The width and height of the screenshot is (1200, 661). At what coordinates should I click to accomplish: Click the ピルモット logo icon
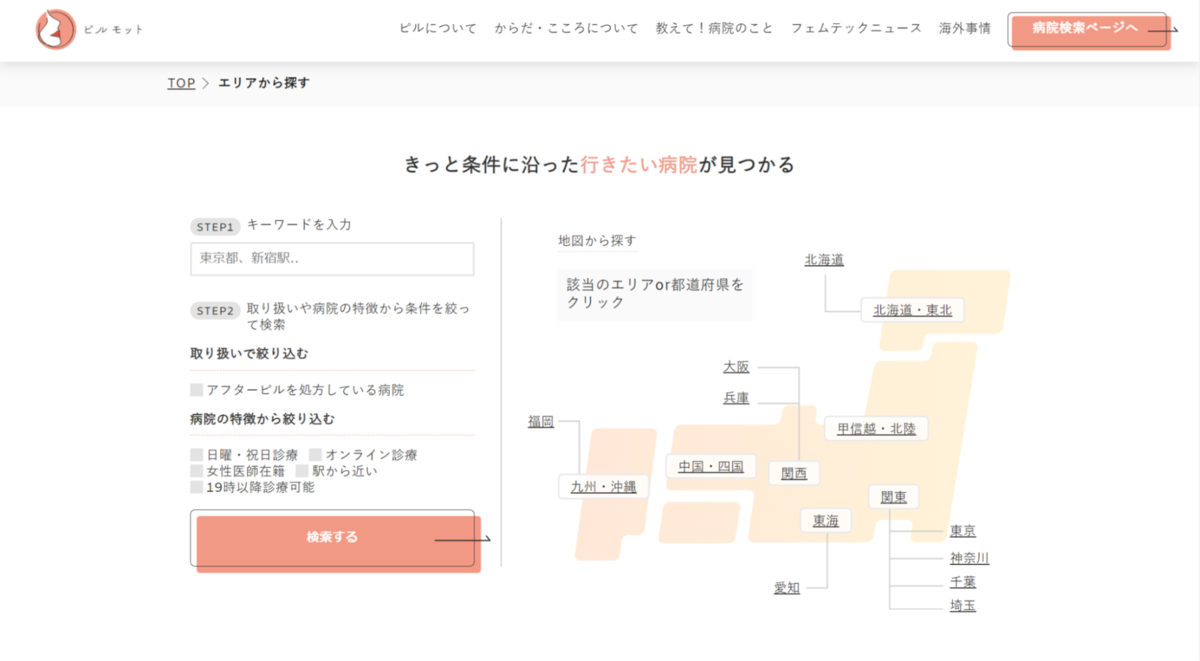(56, 30)
